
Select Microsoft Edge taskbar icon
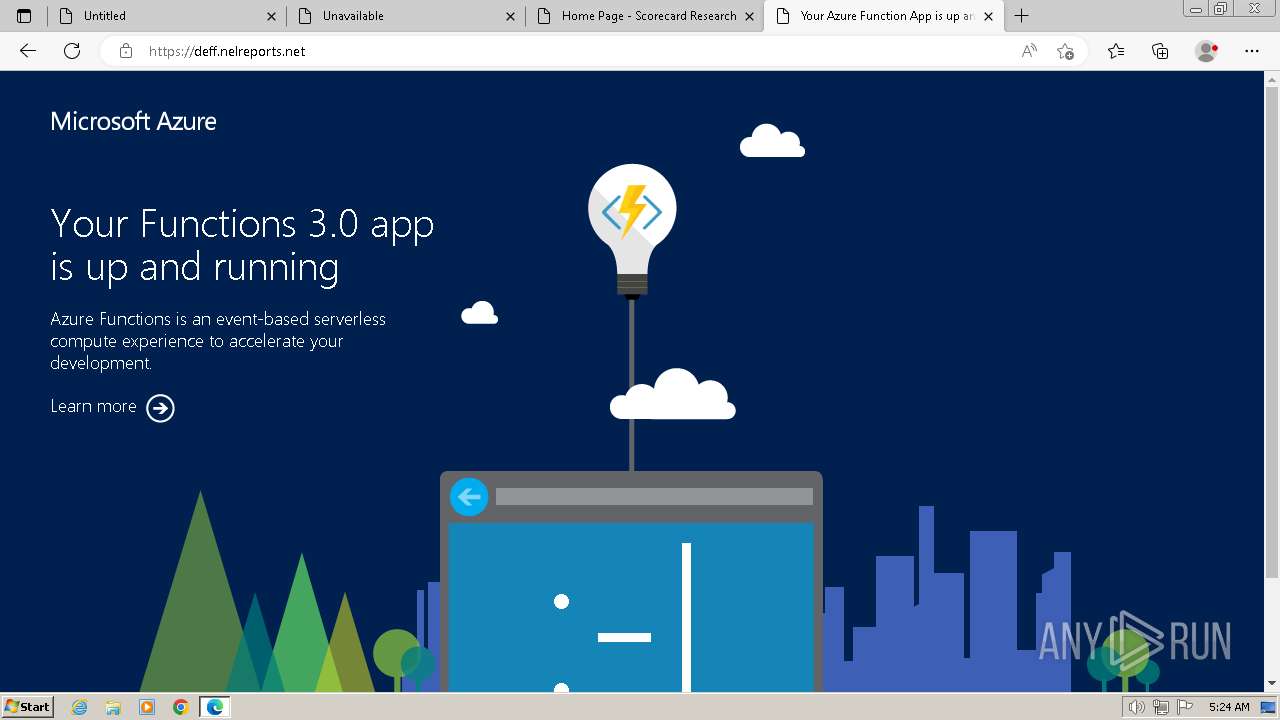click(x=214, y=707)
